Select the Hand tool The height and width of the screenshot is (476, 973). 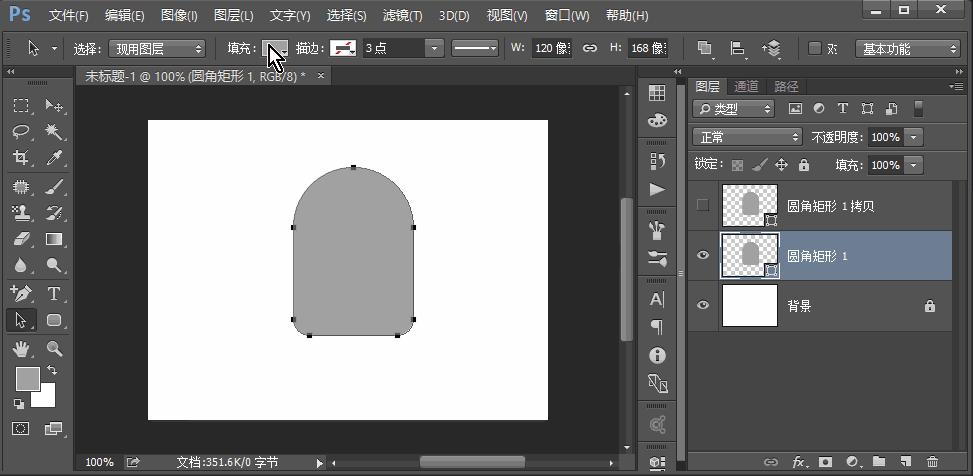pyautogui.click(x=21, y=348)
